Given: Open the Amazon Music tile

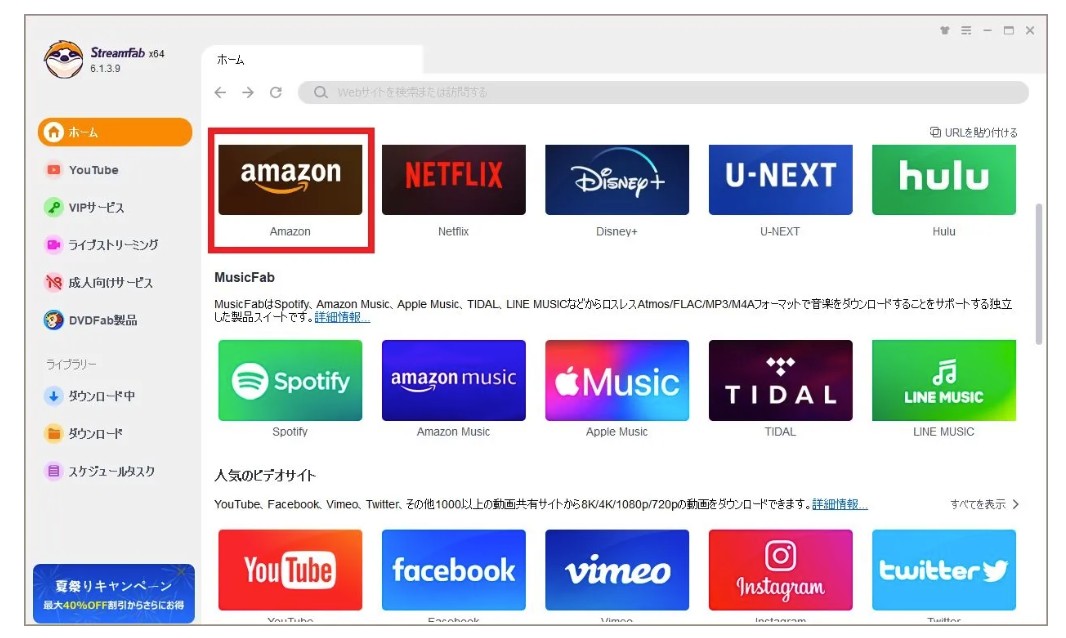Looking at the screenshot, I should click(453, 380).
